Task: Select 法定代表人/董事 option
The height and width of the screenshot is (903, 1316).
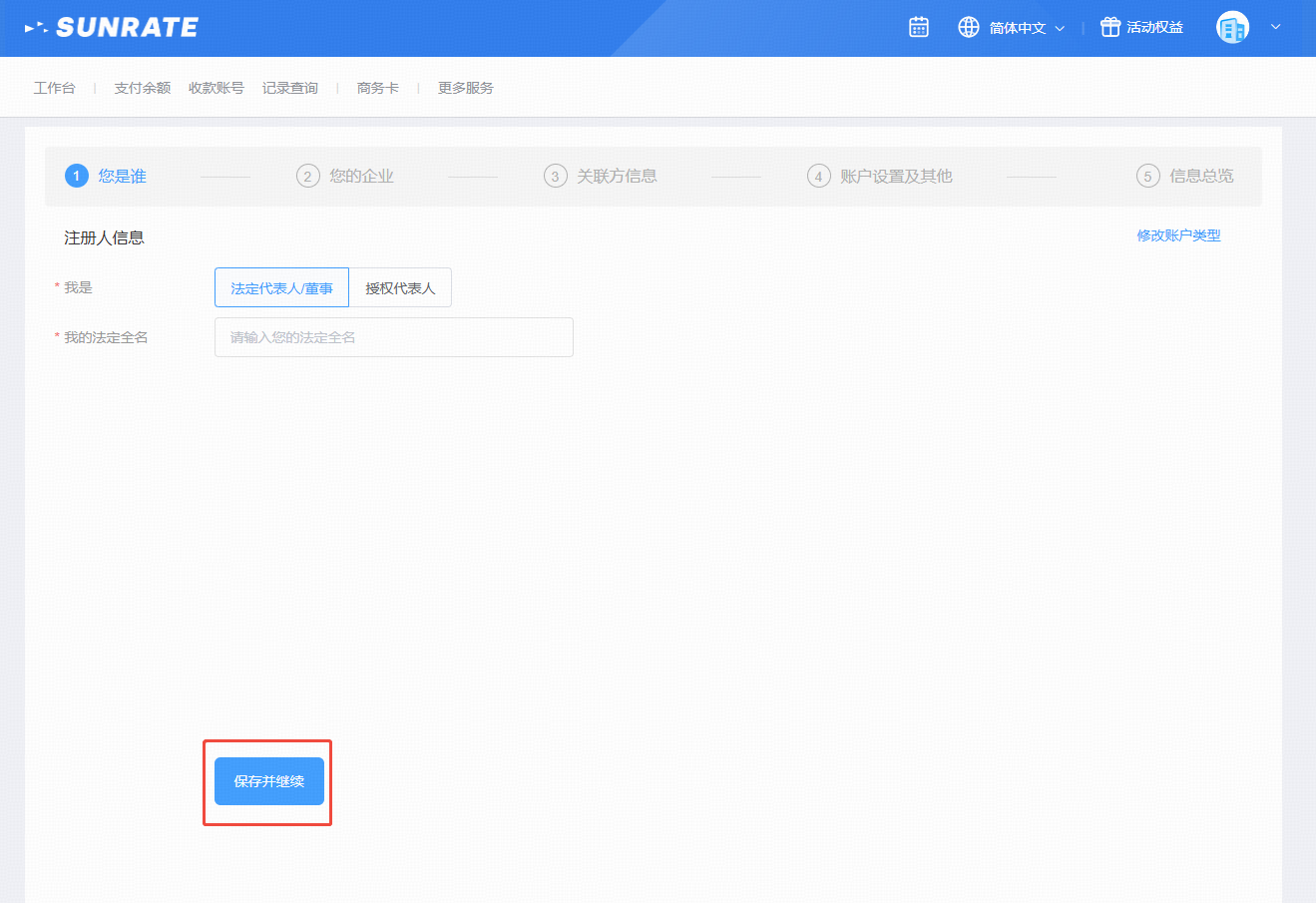Action: click(281, 288)
